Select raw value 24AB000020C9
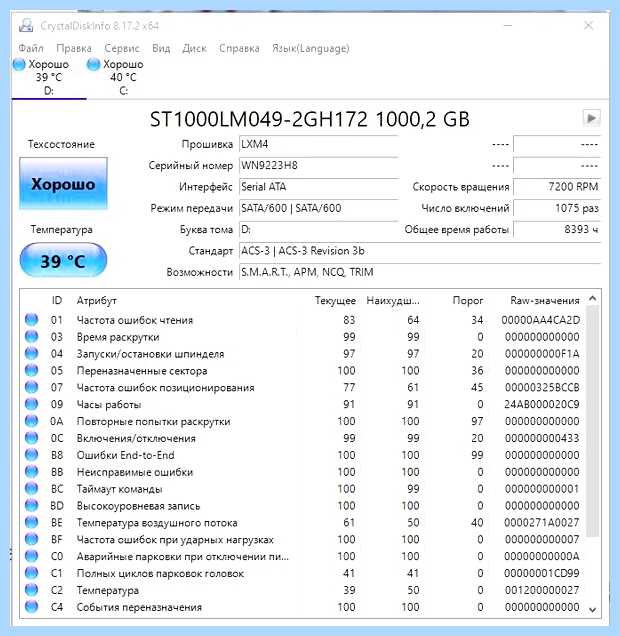Image resolution: width=620 pixels, height=636 pixels. point(542,404)
